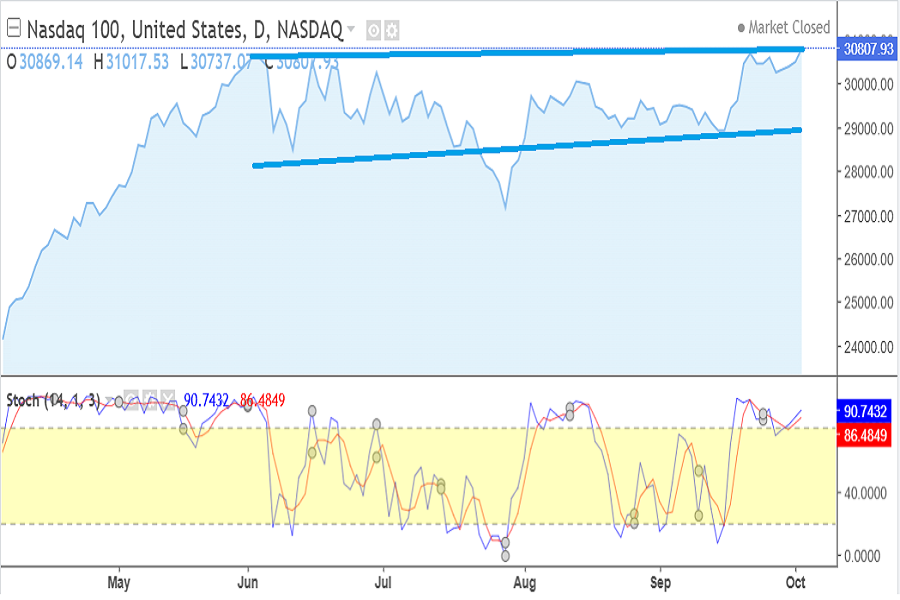Open Nasdaq 100 series settings gear
This screenshot has height=600, width=900.
(392, 30)
